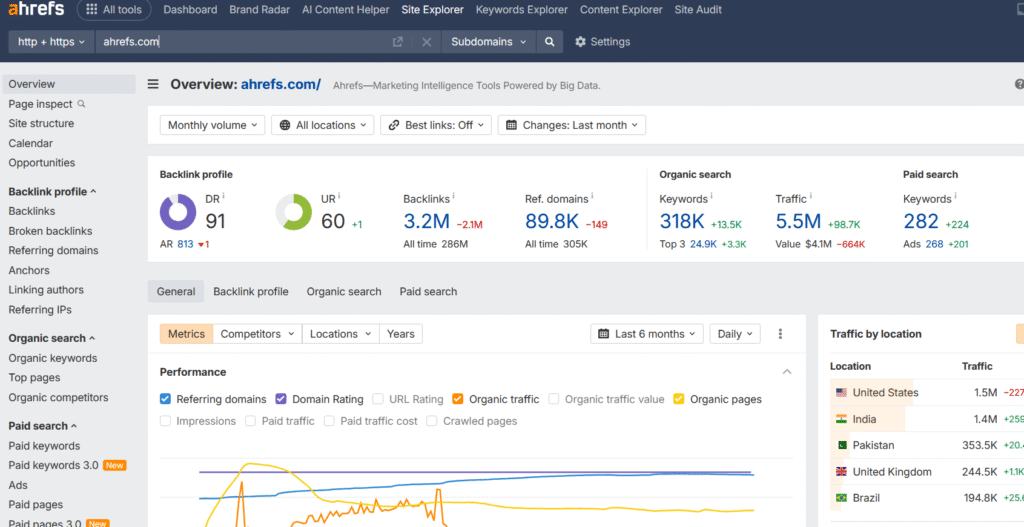The height and width of the screenshot is (527, 1024).
Task: Open Paid keywords 3.0 in sidebar
Action: (x=54, y=466)
